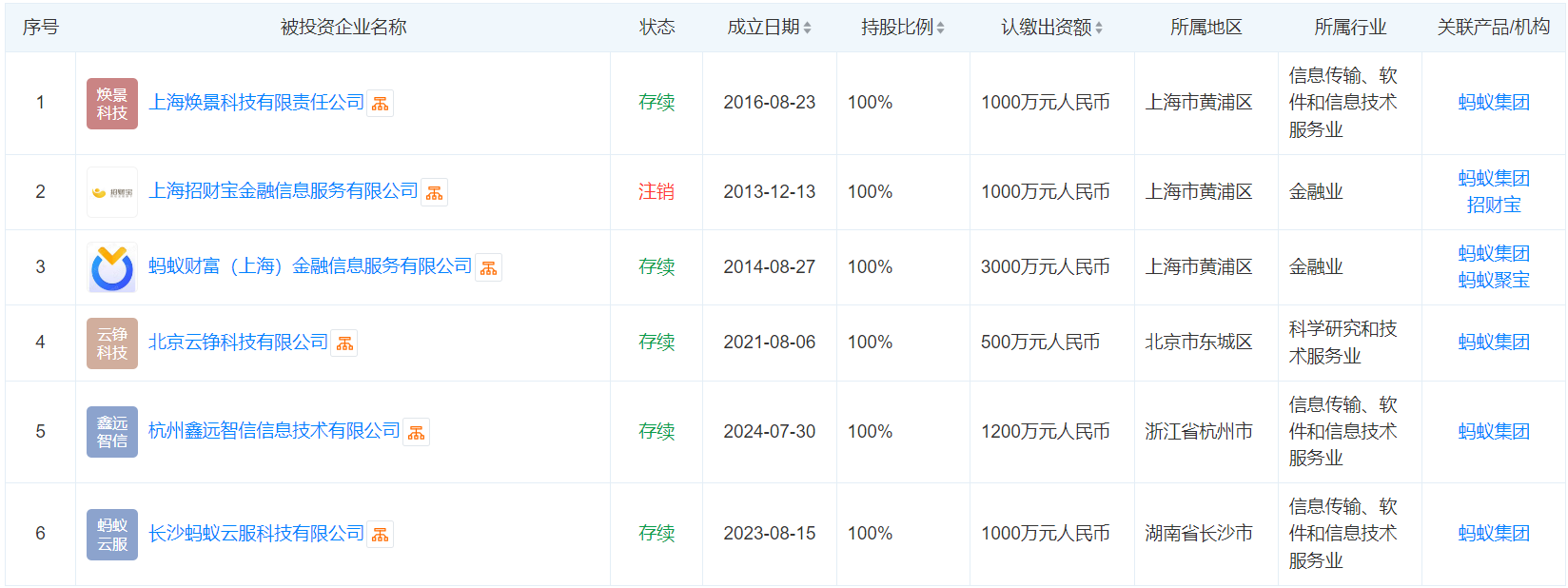Click the 序号 column header

coord(41,28)
